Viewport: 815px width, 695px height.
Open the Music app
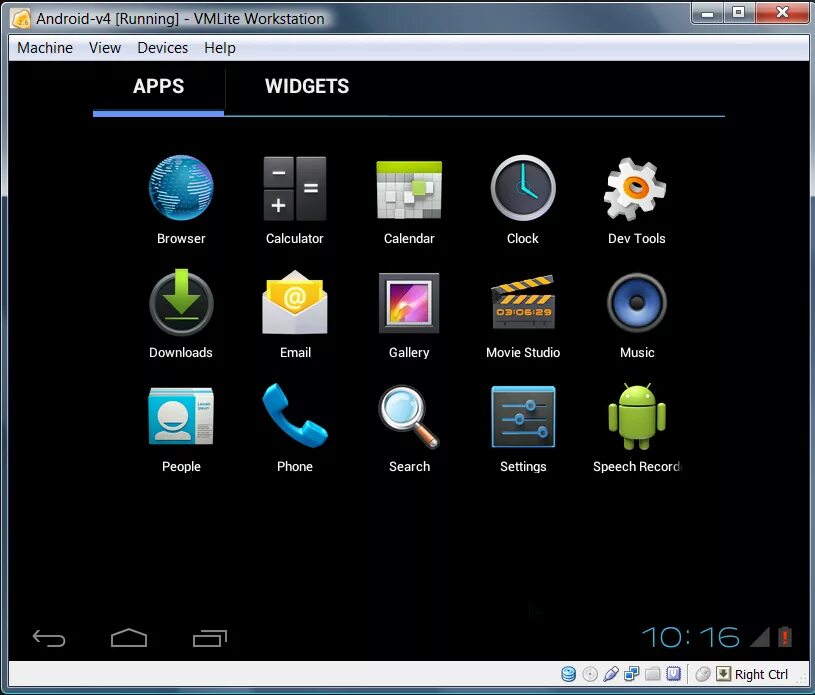pyautogui.click(x=637, y=303)
